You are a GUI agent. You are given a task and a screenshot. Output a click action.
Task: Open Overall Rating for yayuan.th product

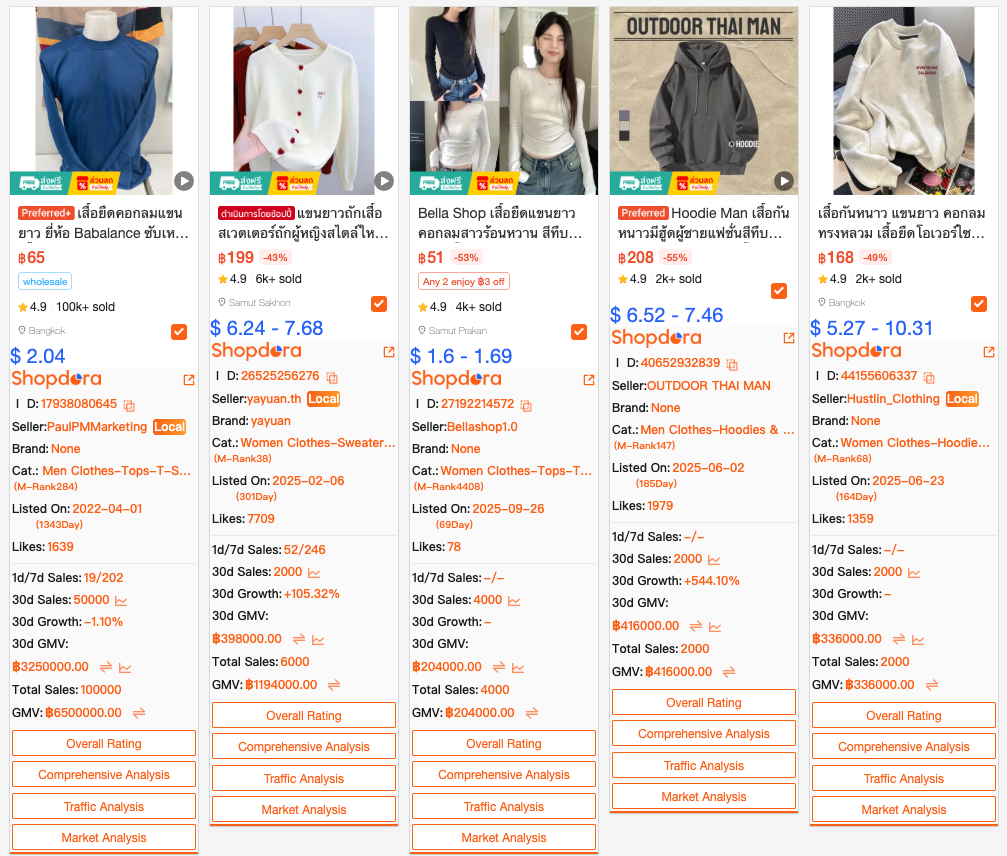[x=304, y=715]
